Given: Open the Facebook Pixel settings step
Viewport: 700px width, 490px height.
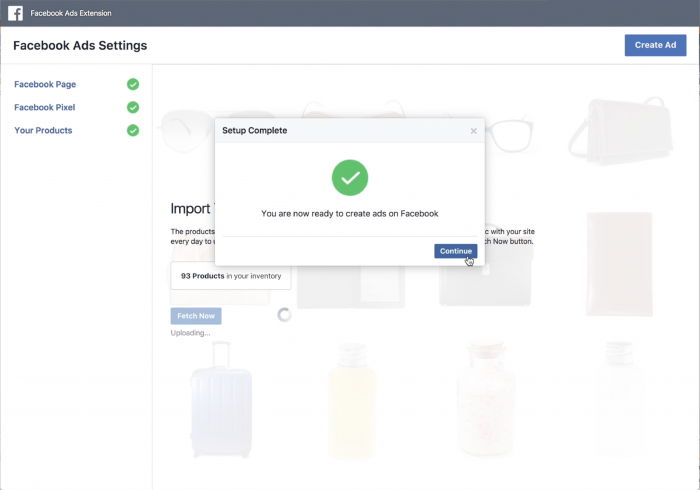Looking at the screenshot, I should point(45,108).
